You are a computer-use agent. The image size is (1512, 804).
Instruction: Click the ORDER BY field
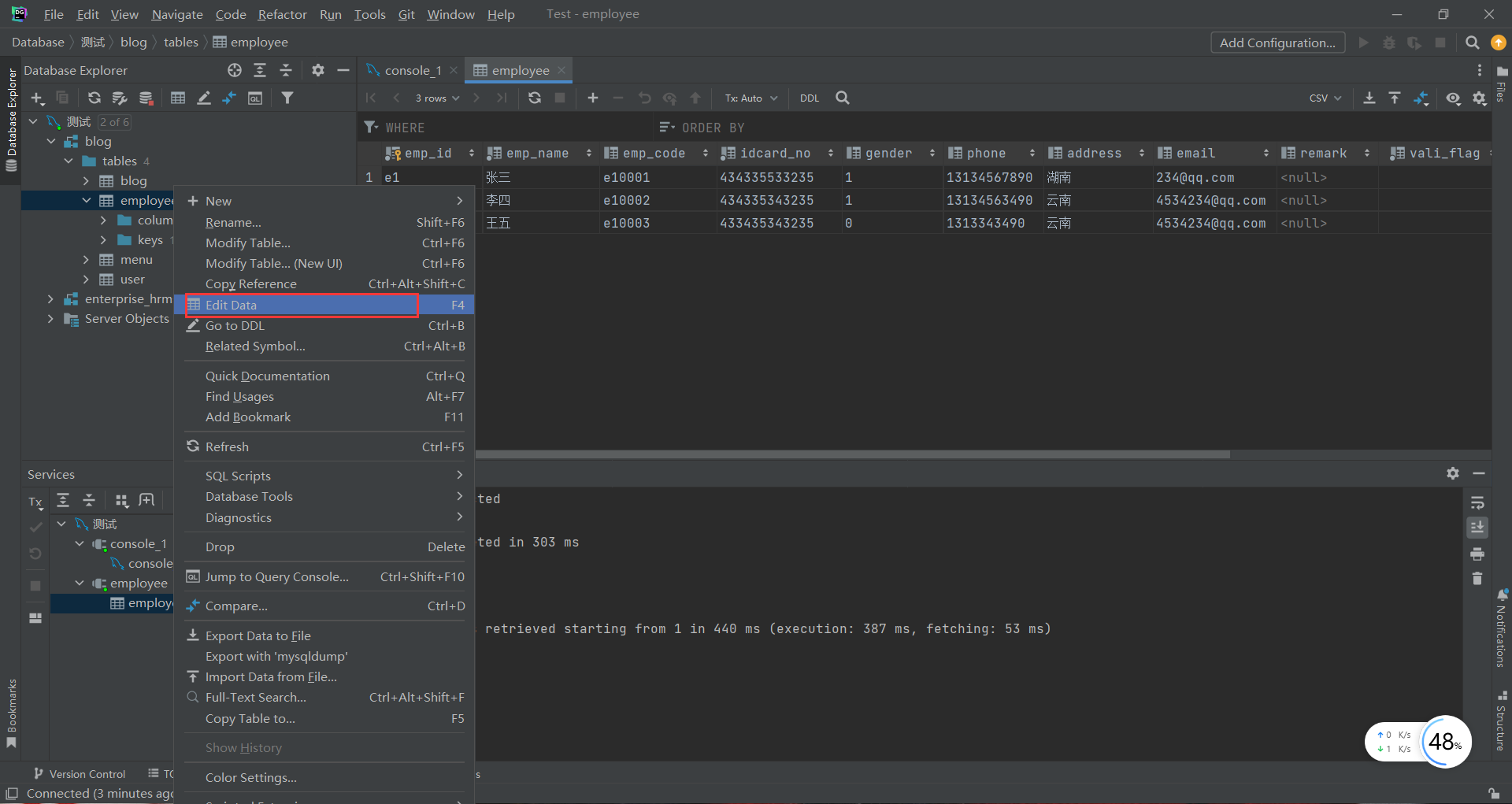click(1071, 128)
